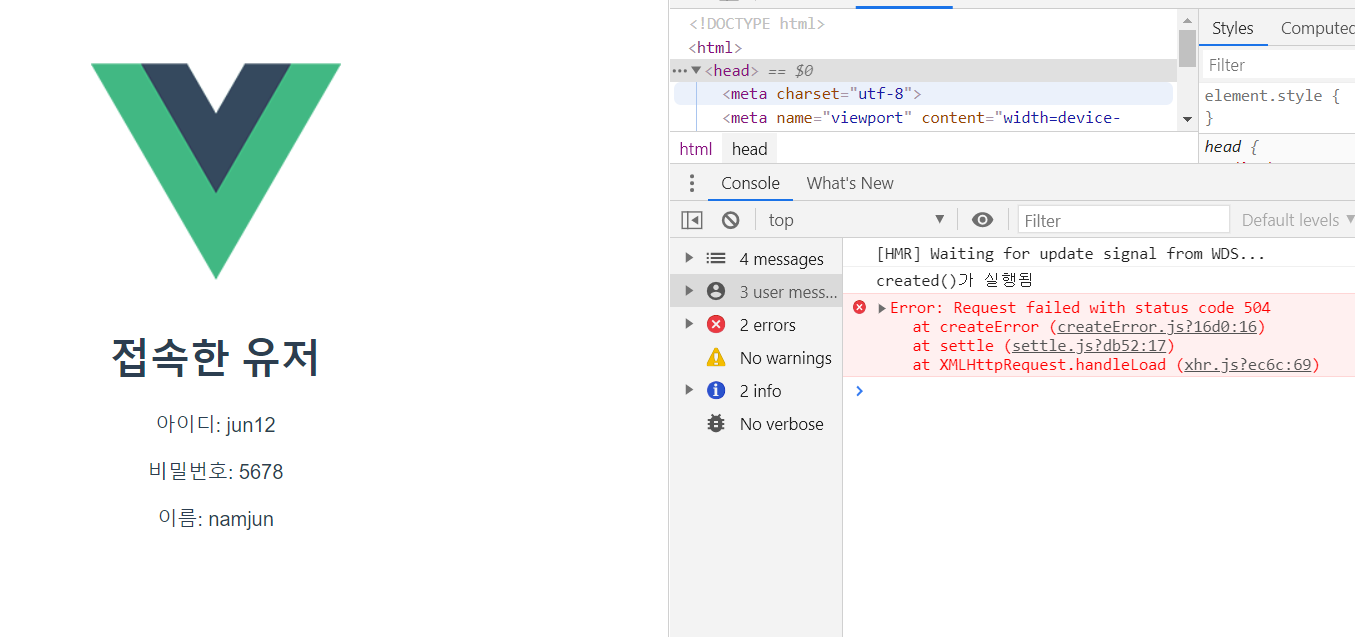The width and height of the screenshot is (1355, 637).
Task: Click the elements panel scrollbar up arrow
Action: 1187,19
